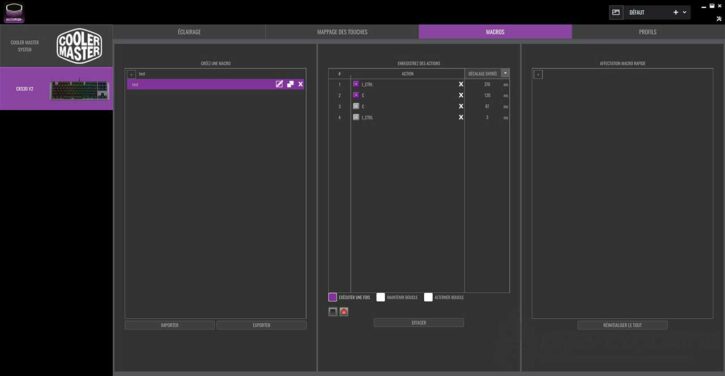Add a new profile with plus icon
This screenshot has width=725, height=376.
(676, 12)
